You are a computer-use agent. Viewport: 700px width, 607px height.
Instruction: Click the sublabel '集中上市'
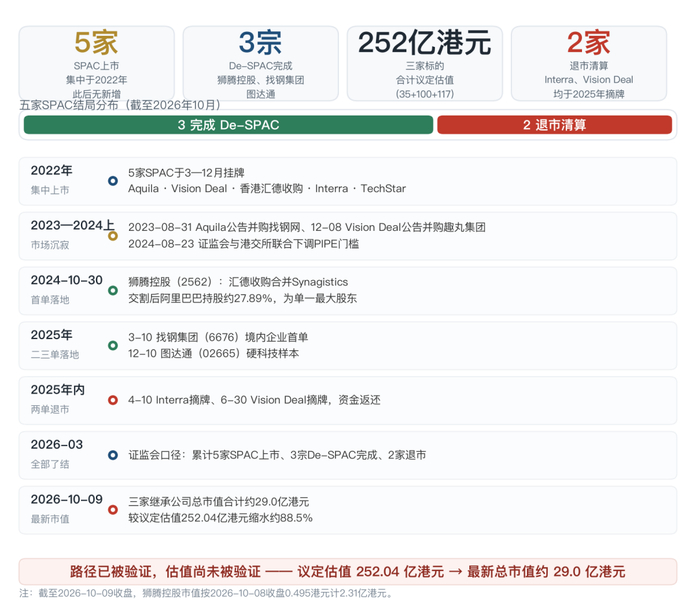(50, 190)
